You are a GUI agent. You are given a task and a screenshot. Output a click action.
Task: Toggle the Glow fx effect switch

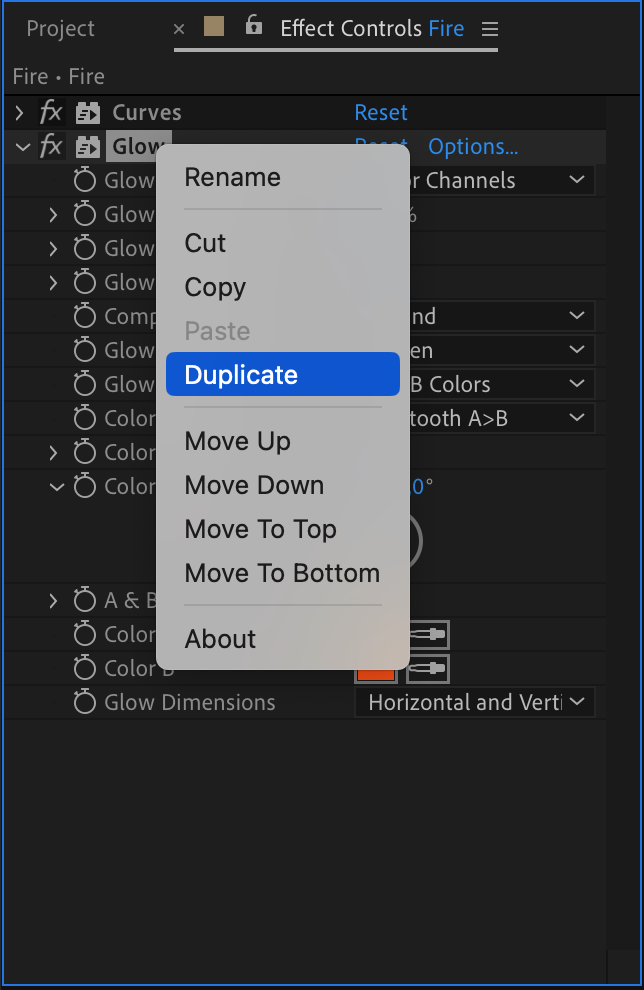coord(51,147)
